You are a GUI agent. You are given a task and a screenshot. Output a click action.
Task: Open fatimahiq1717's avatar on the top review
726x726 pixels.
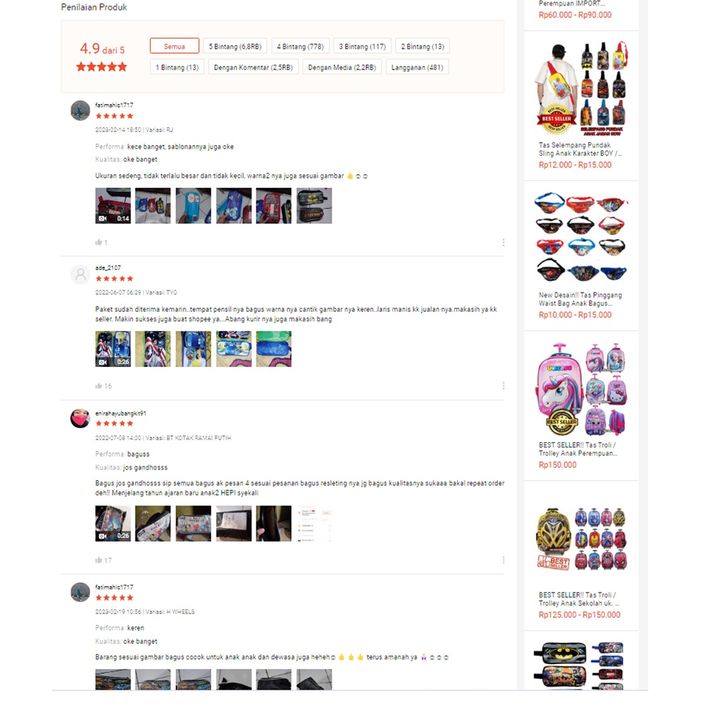pos(80,111)
